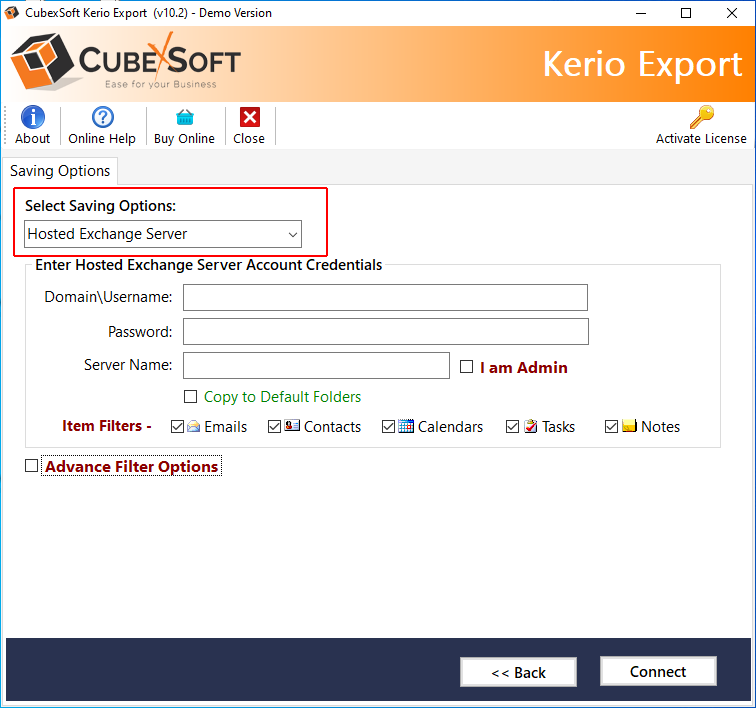The height and width of the screenshot is (708, 756).
Task: Enable the I am Admin checkbox
Action: click(x=466, y=367)
